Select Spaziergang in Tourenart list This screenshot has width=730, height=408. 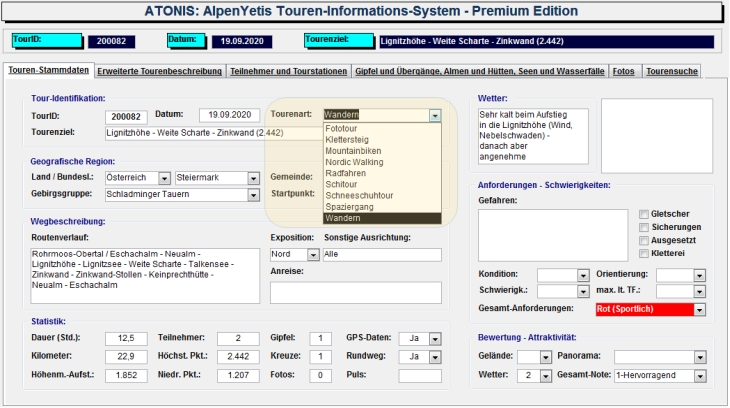pos(382,207)
